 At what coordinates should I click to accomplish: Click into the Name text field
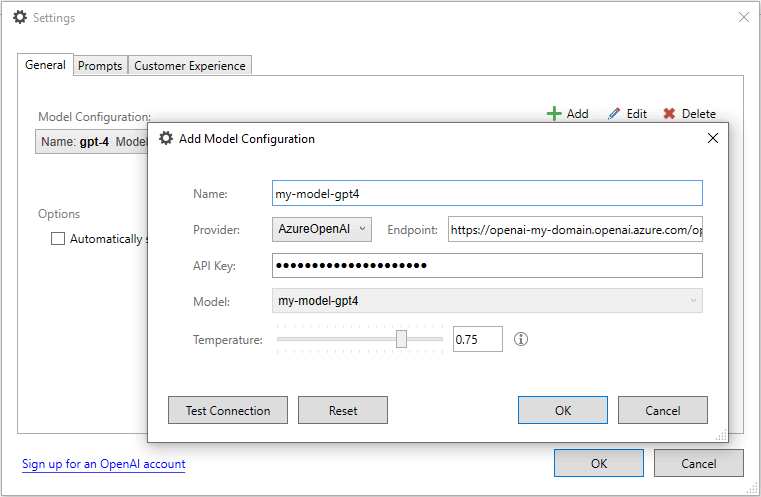[487, 193]
